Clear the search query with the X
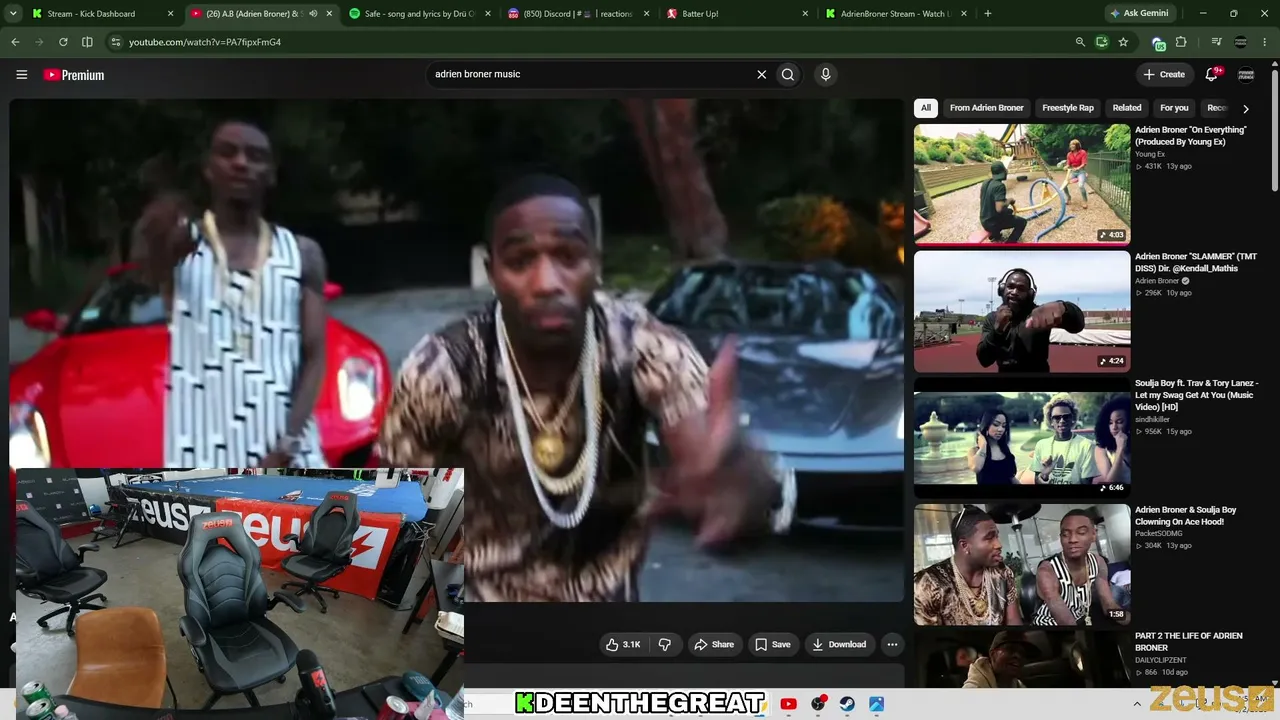This screenshot has height=720, width=1280. [761, 74]
